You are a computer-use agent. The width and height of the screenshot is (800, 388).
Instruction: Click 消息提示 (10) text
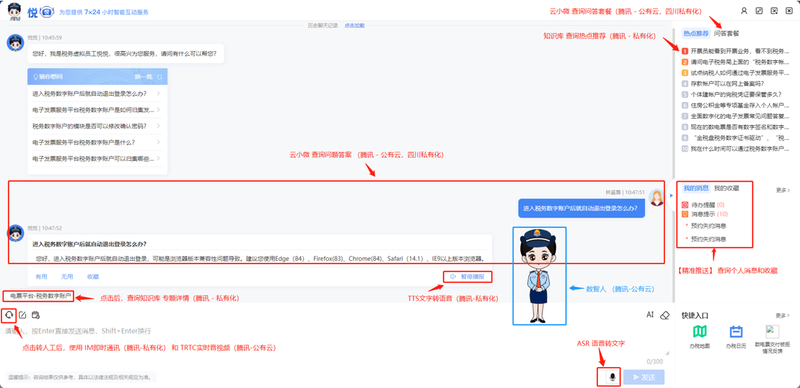(x=710, y=214)
